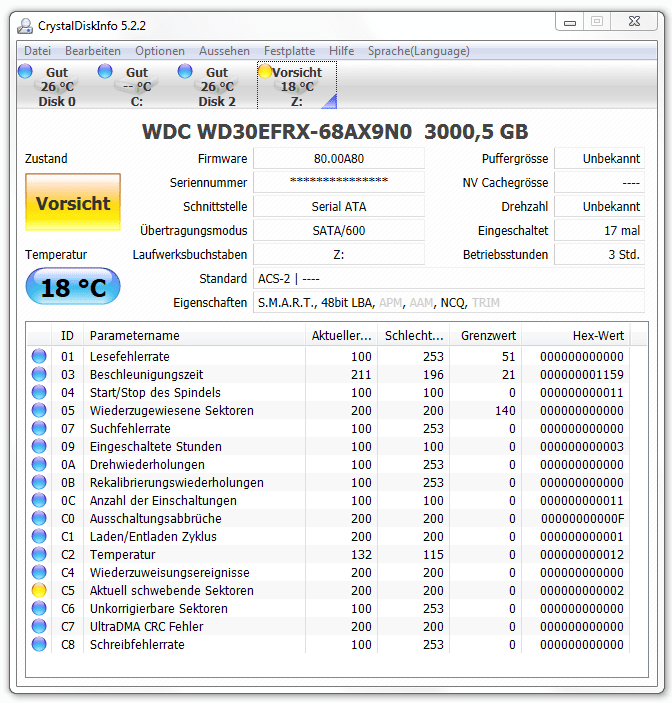Click yellow warning icon for Aktuell schwebende Sektoren
The width and height of the screenshot is (672, 703).
(39, 590)
